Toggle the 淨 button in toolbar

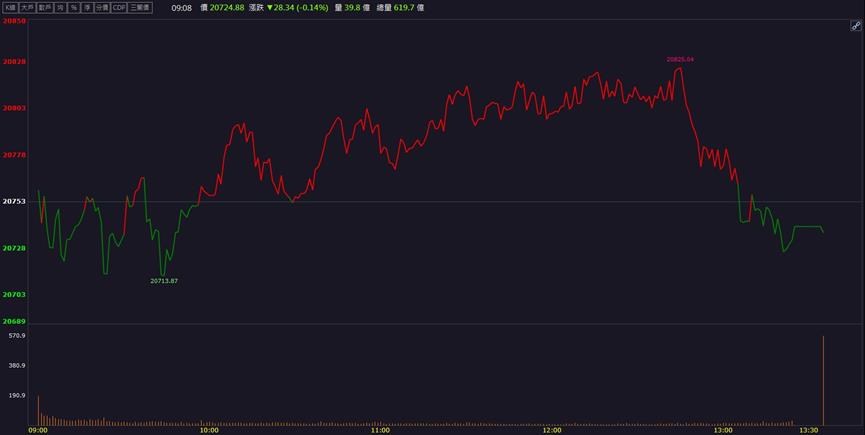coord(87,8)
